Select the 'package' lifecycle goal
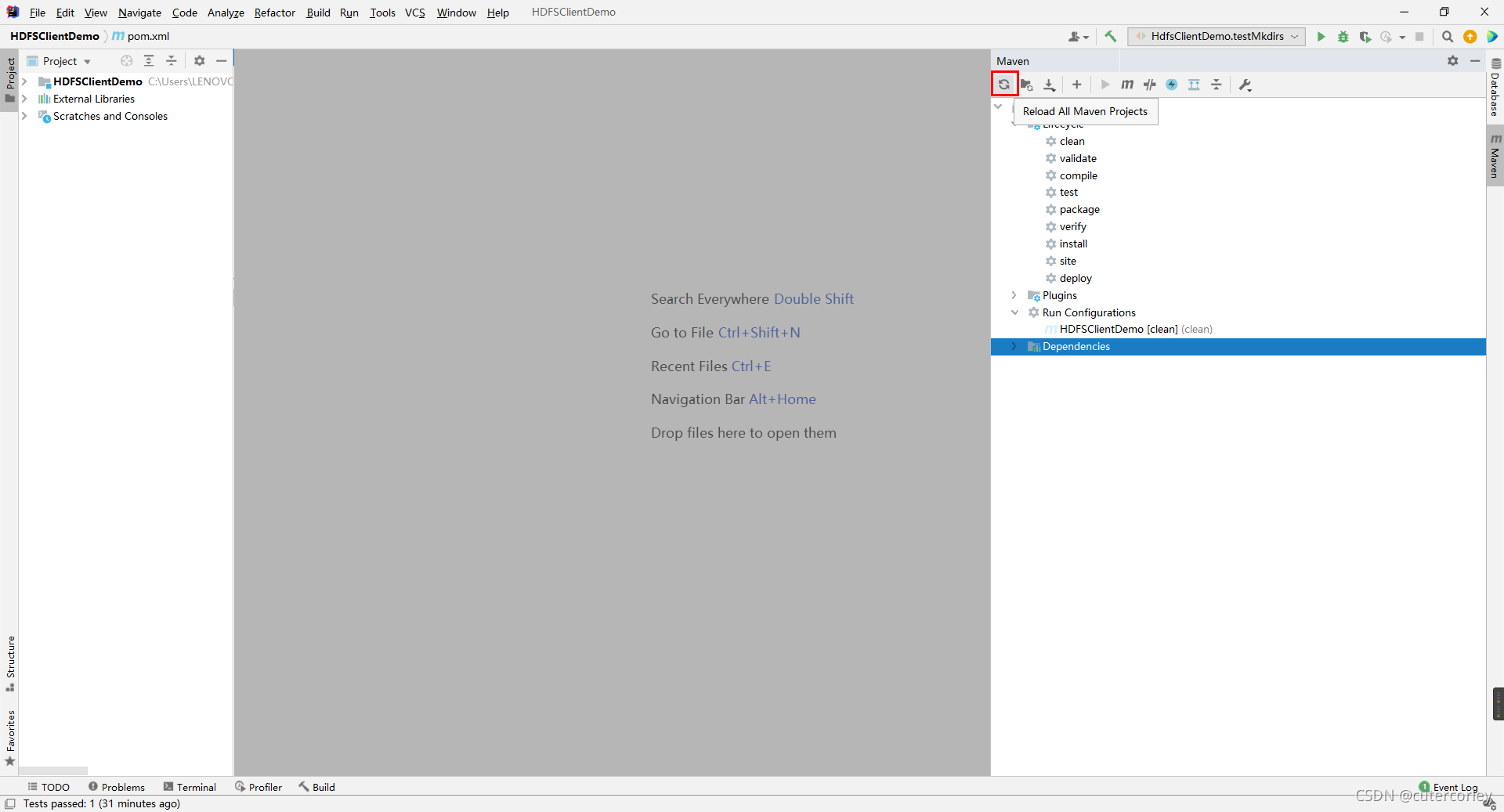The width and height of the screenshot is (1504, 812). pyautogui.click(x=1079, y=209)
